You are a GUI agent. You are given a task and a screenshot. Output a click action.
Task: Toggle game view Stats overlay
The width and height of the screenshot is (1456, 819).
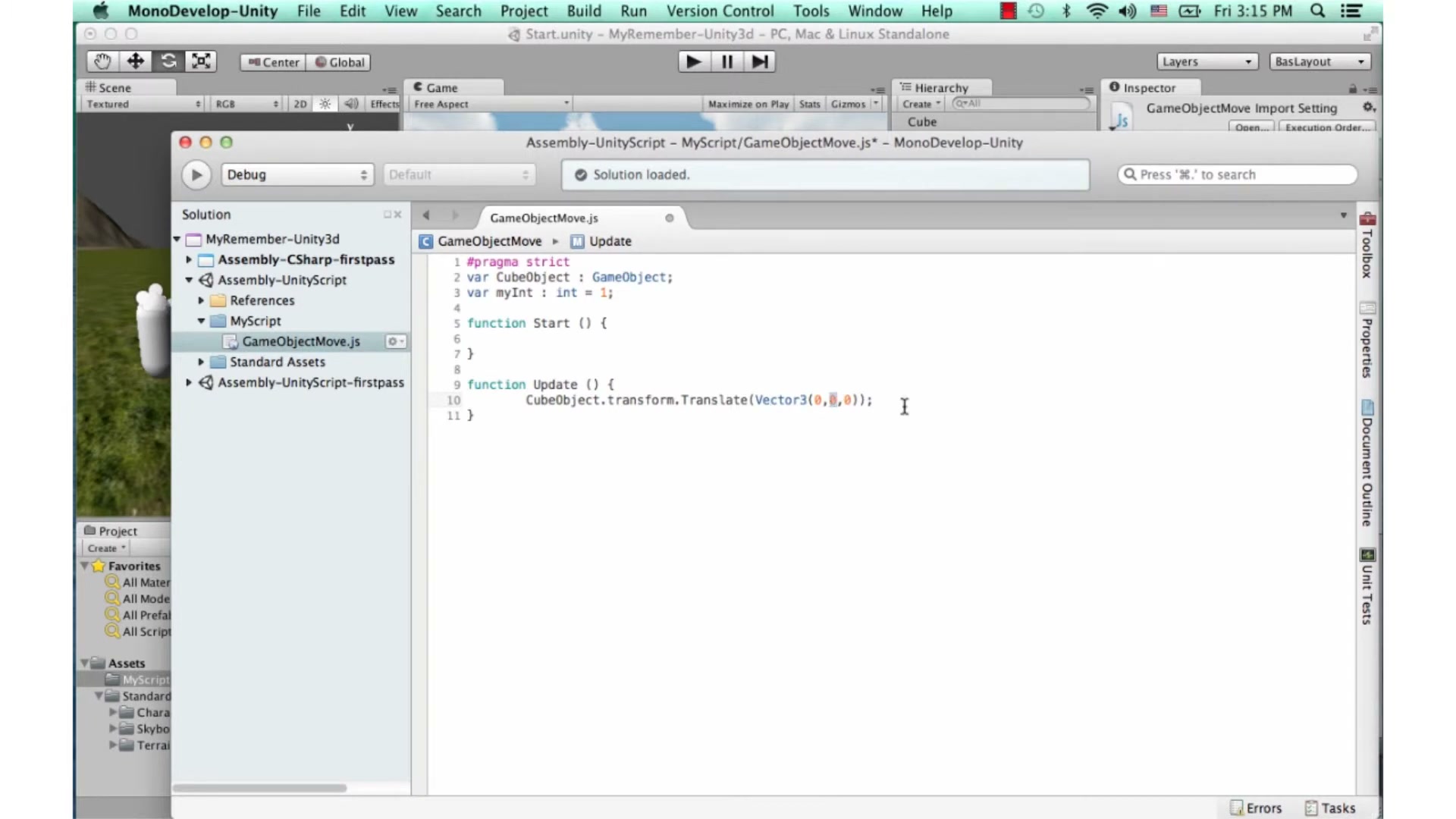pos(809,104)
